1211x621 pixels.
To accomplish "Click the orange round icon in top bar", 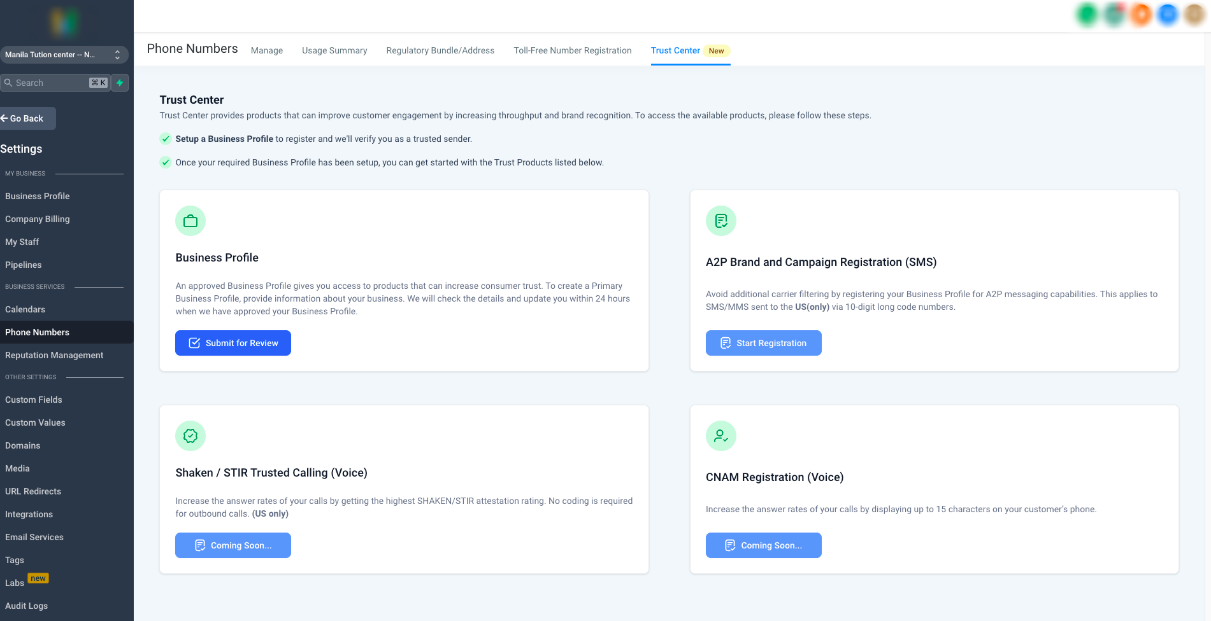I will pyautogui.click(x=1140, y=14).
